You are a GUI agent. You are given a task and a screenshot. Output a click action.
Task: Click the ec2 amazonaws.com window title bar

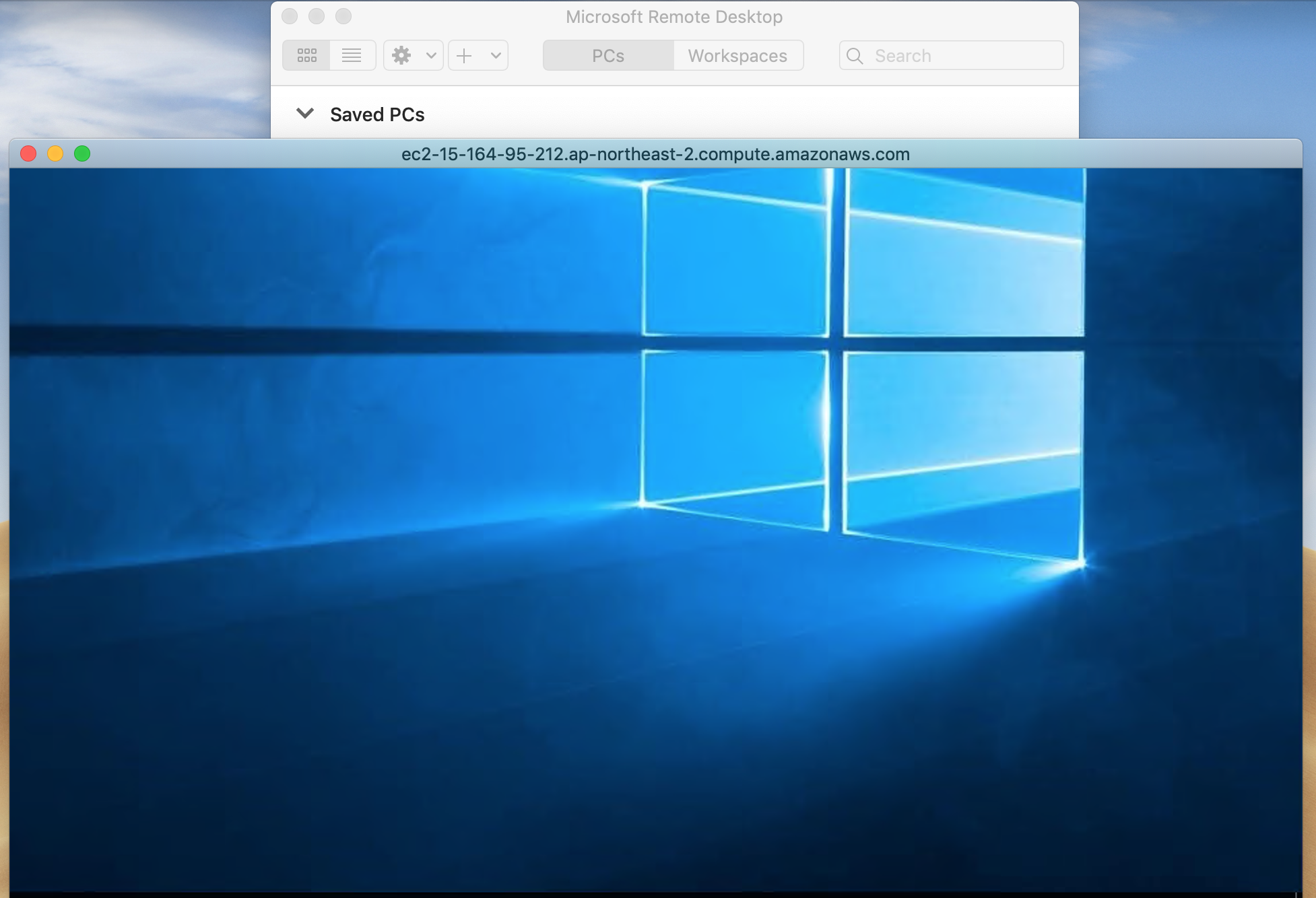(x=655, y=154)
